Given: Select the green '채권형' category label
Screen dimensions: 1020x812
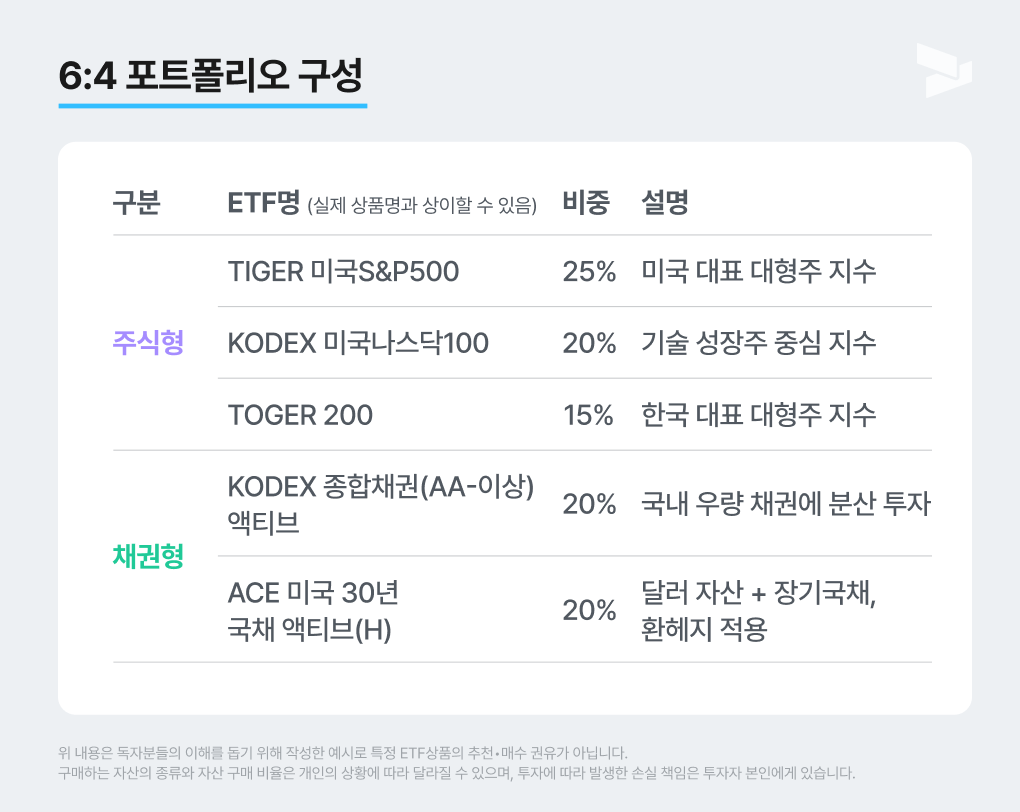Looking at the screenshot, I should (x=148, y=556).
